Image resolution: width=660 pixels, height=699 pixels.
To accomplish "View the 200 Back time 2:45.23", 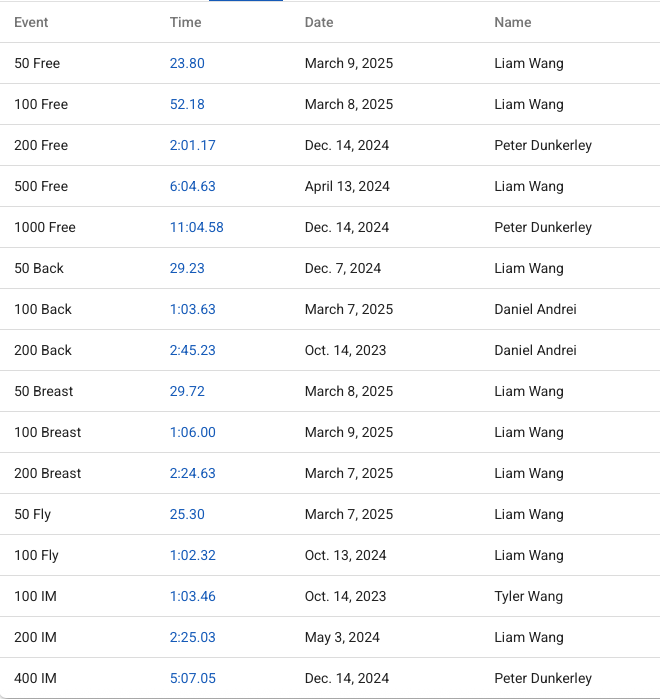I will coord(192,350).
